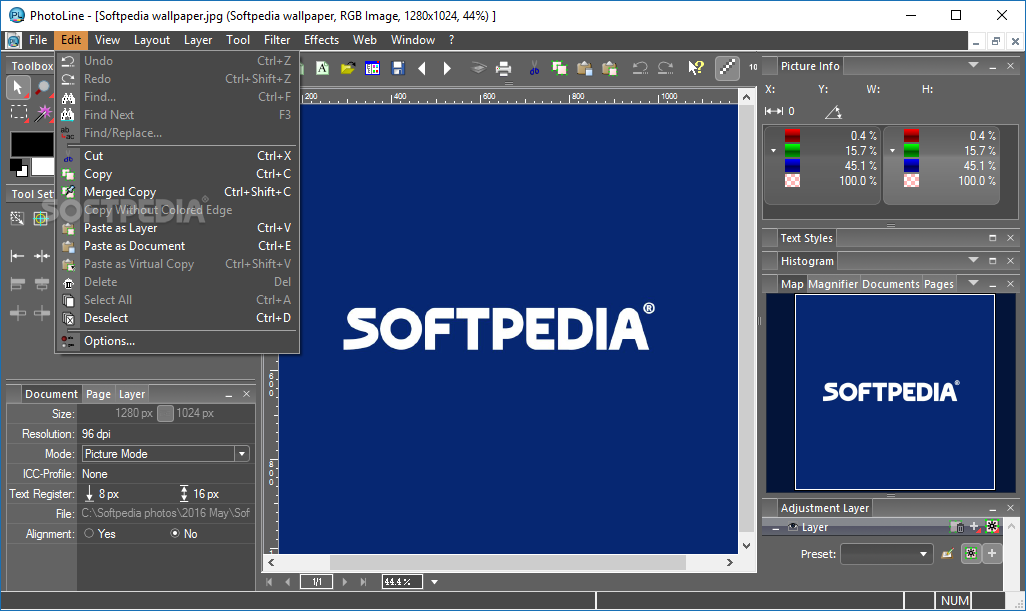
Task: Click the Resolution value 96 dpi
Action: click(96, 434)
